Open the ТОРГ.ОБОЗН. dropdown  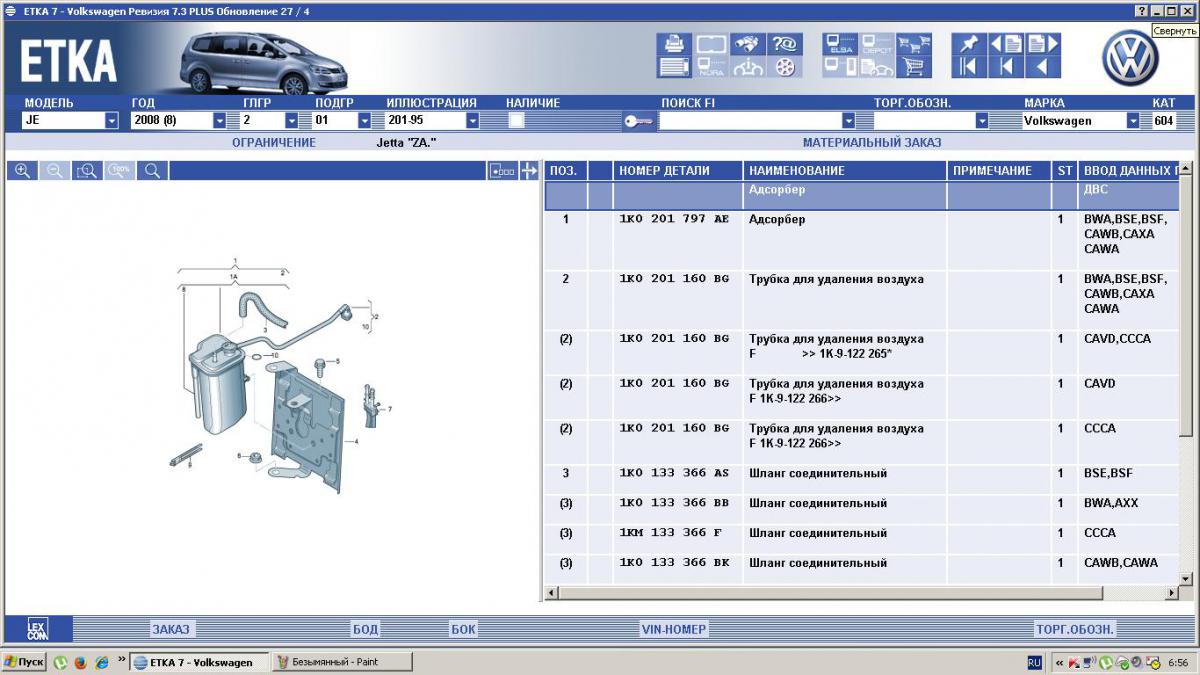point(982,120)
